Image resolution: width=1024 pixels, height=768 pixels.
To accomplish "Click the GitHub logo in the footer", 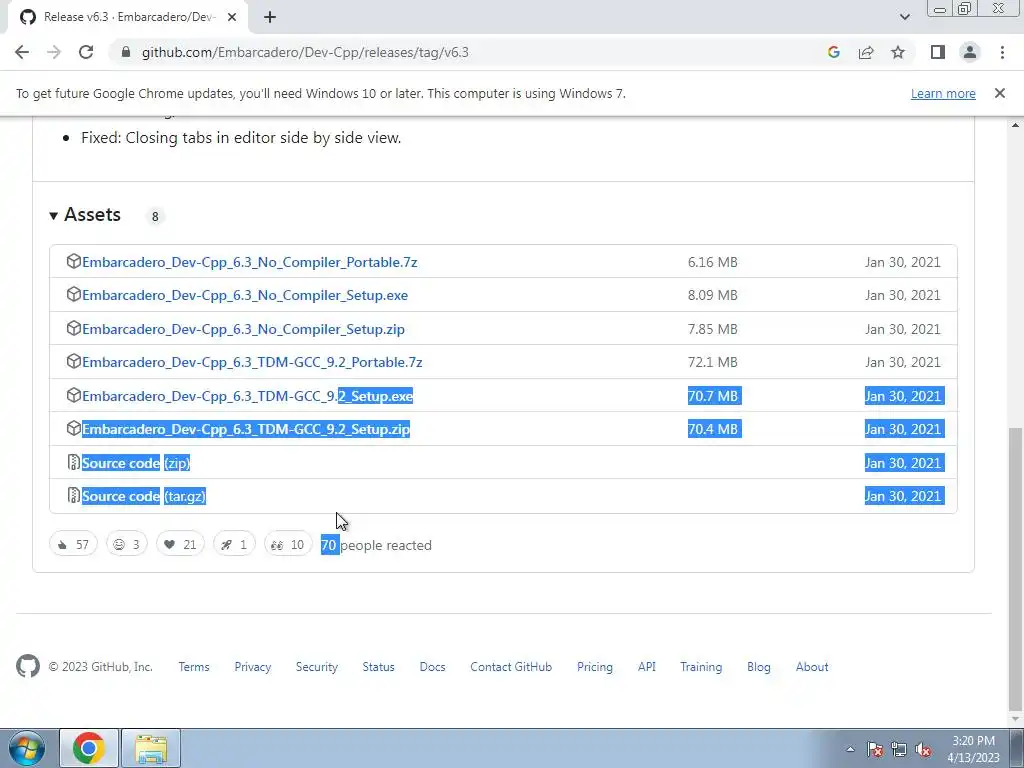I will pos(28,667).
